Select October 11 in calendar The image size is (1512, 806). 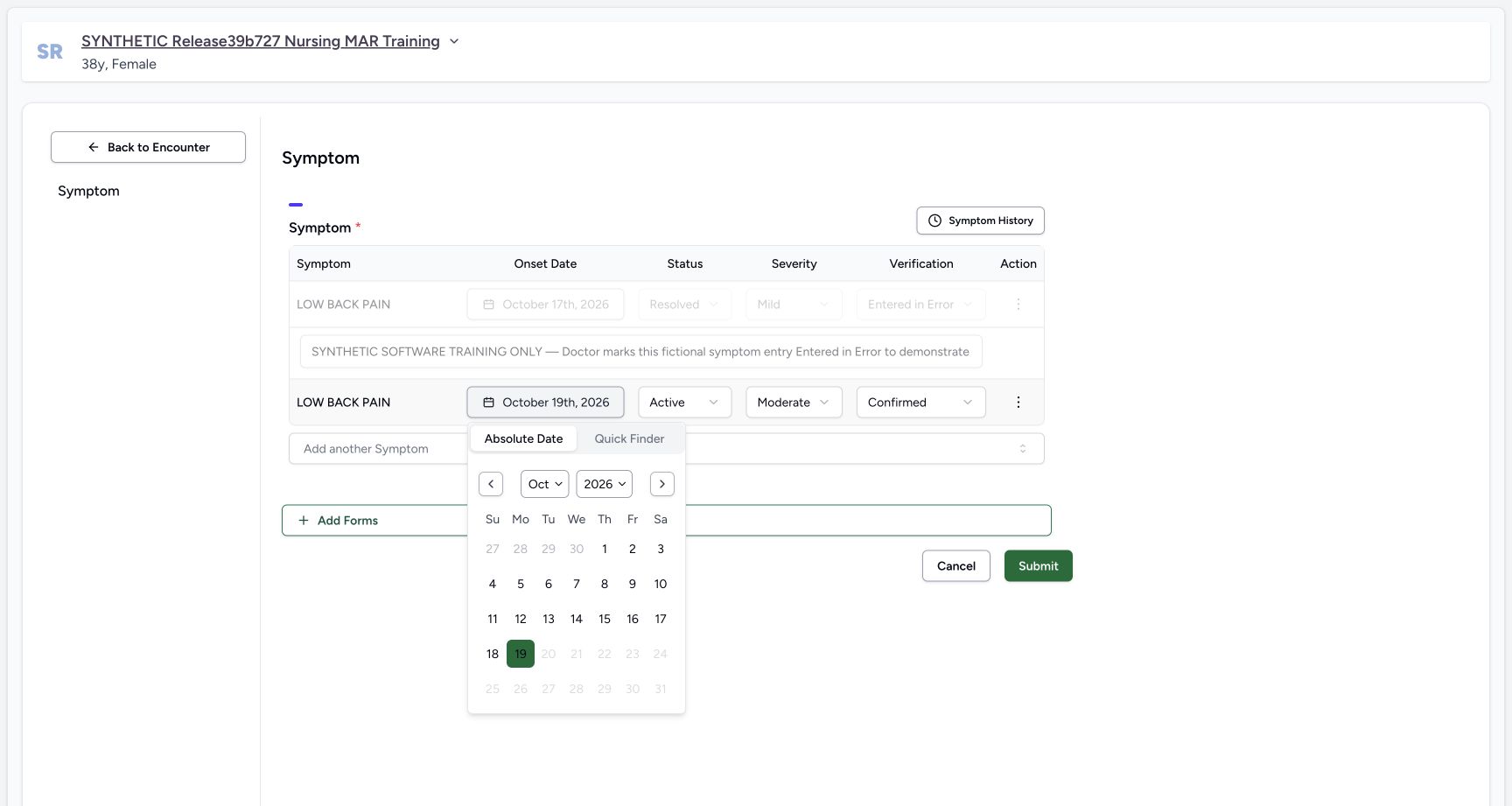pos(493,619)
